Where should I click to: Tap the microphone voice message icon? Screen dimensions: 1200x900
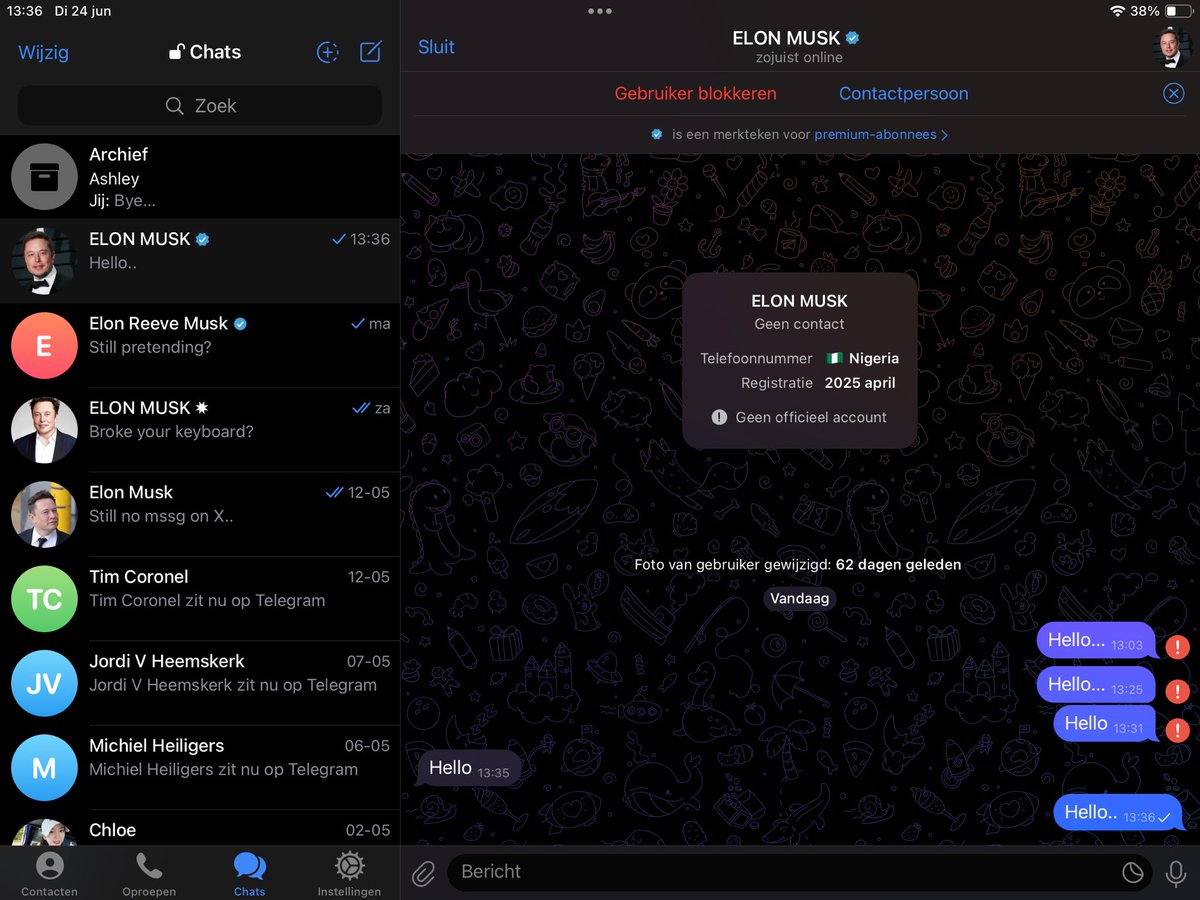point(1176,872)
